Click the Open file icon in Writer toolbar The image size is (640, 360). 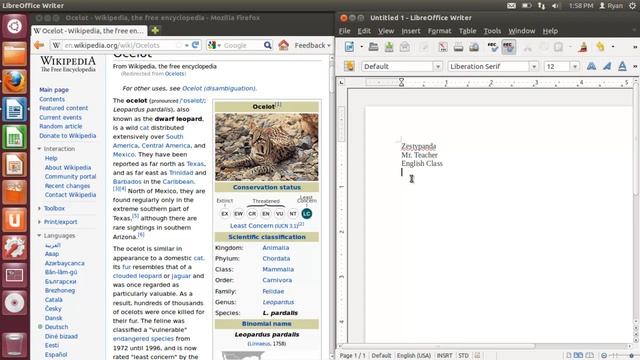[373, 47]
